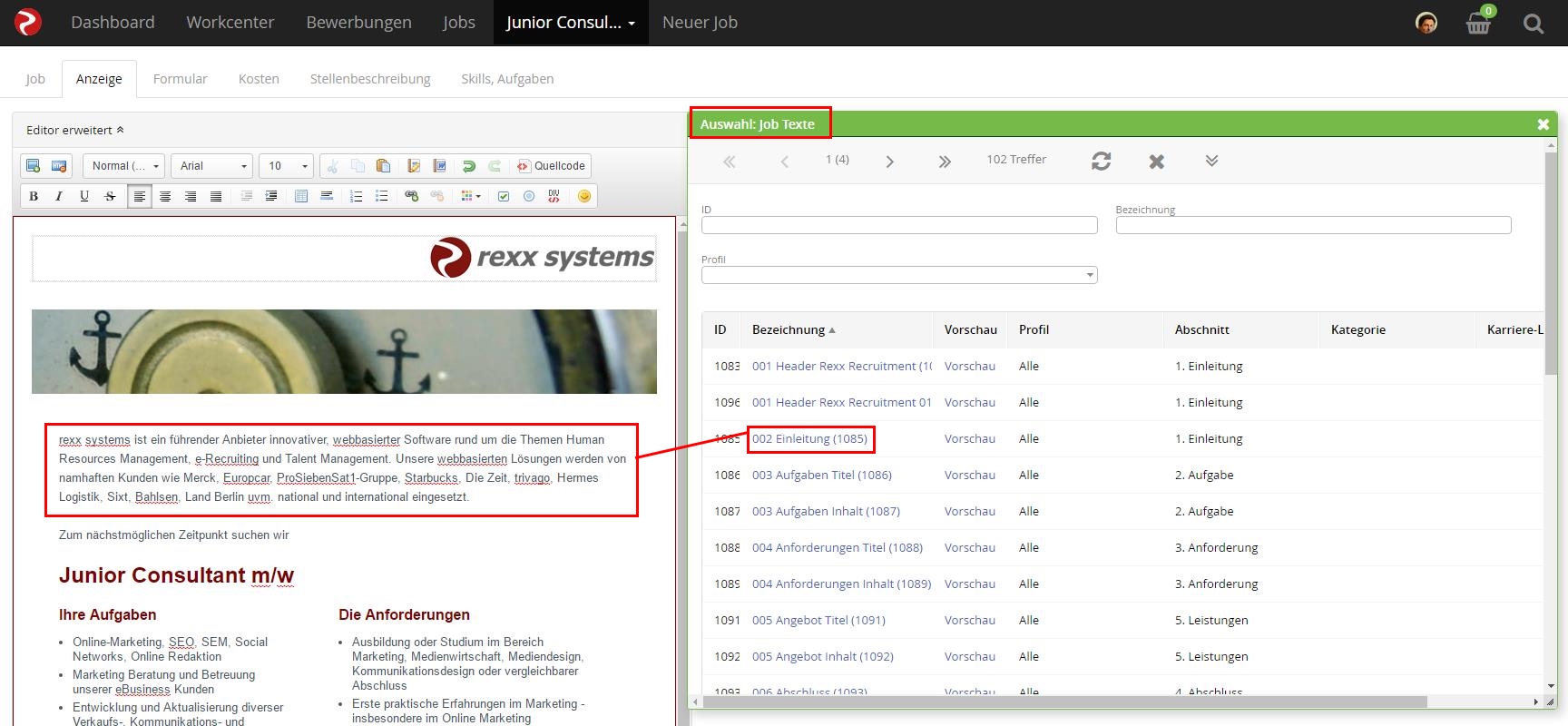The width and height of the screenshot is (1568, 726).
Task: Insert a bulleted list
Action: click(382, 196)
